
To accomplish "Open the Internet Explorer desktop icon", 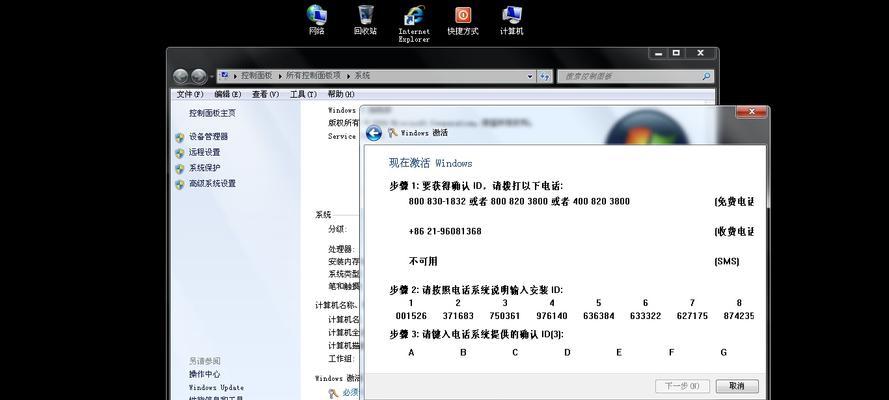I will 414,23.
